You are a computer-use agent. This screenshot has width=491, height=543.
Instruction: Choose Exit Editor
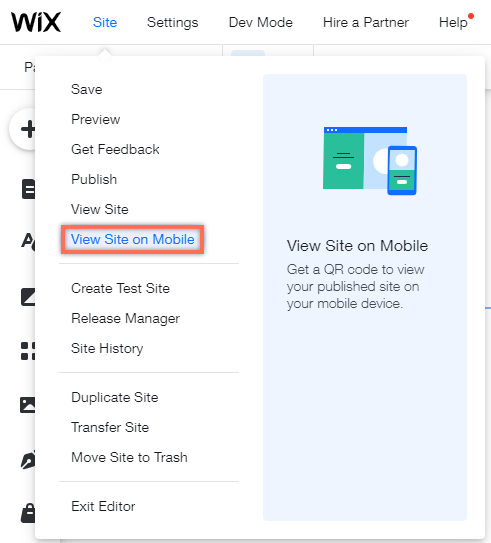[103, 506]
